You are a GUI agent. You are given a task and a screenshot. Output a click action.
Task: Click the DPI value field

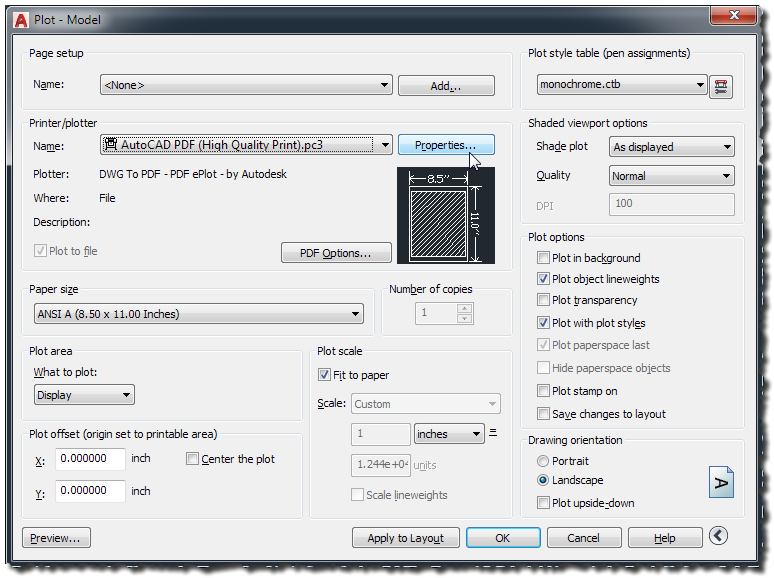tap(672, 204)
